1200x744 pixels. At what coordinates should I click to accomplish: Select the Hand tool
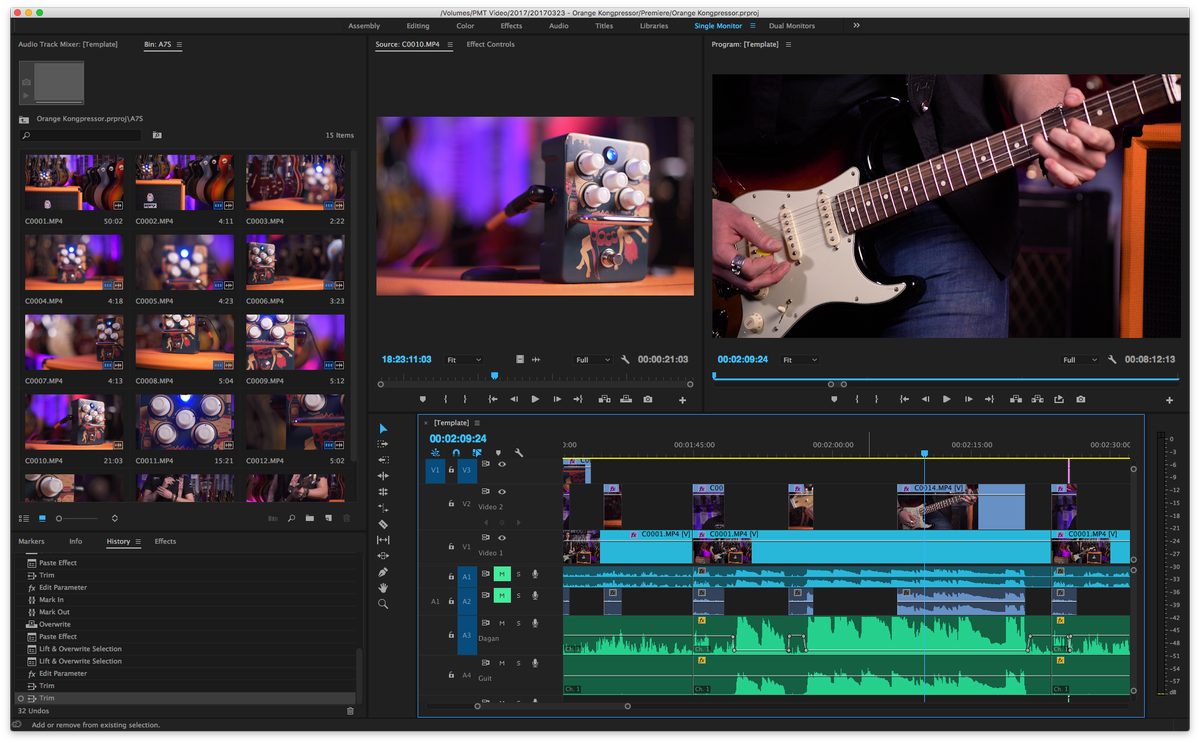pos(383,588)
